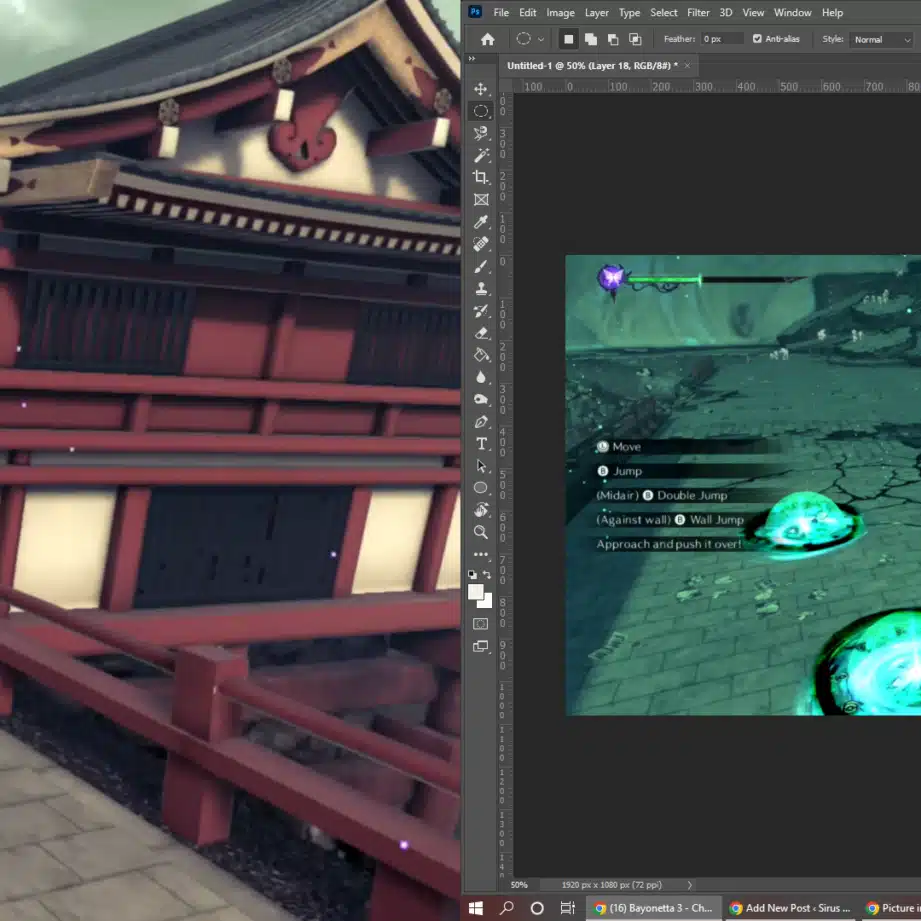Viewport: 921px width, 921px height.
Task: Choose Intersect with Selection mode
Action: pos(635,39)
